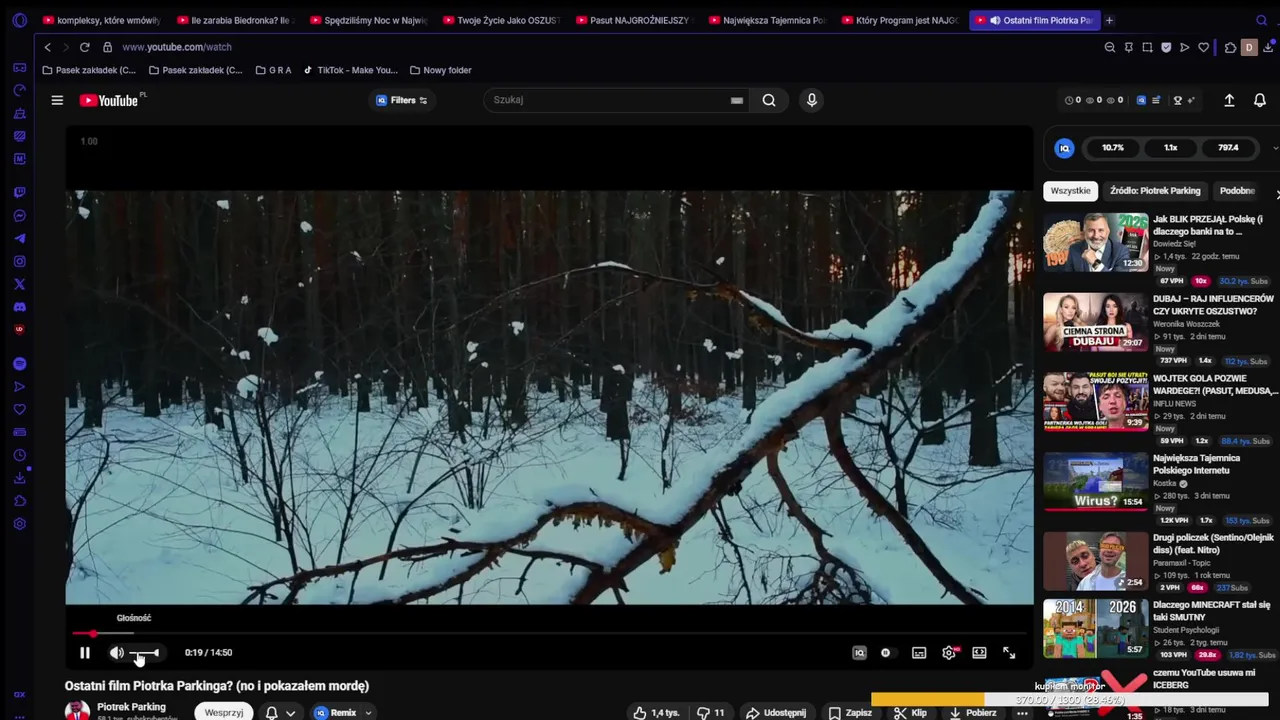Go back with browser back arrow
This screenshot has width=1280, height=720.
[47, 47]
